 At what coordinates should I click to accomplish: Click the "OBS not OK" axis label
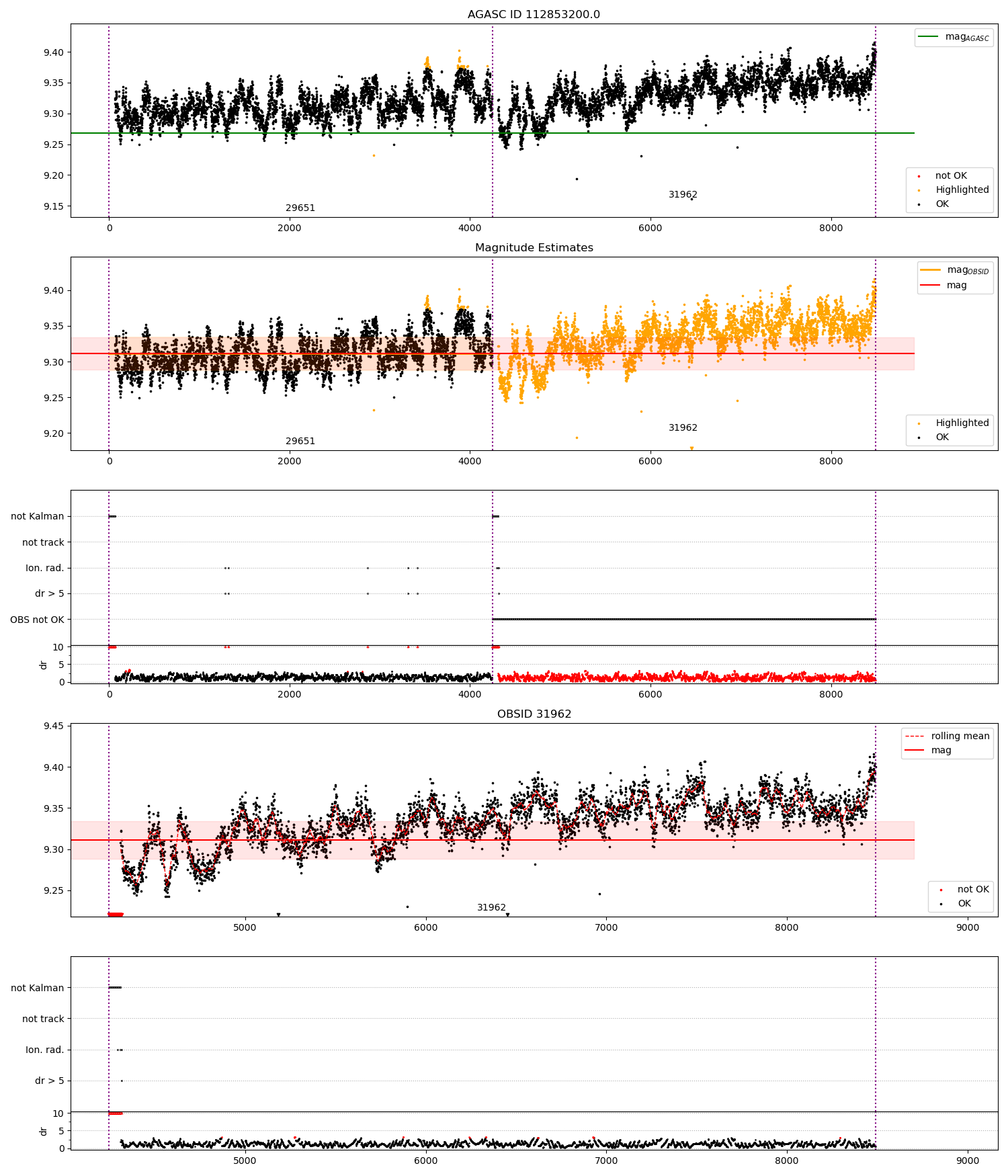[x=37, y=620]
